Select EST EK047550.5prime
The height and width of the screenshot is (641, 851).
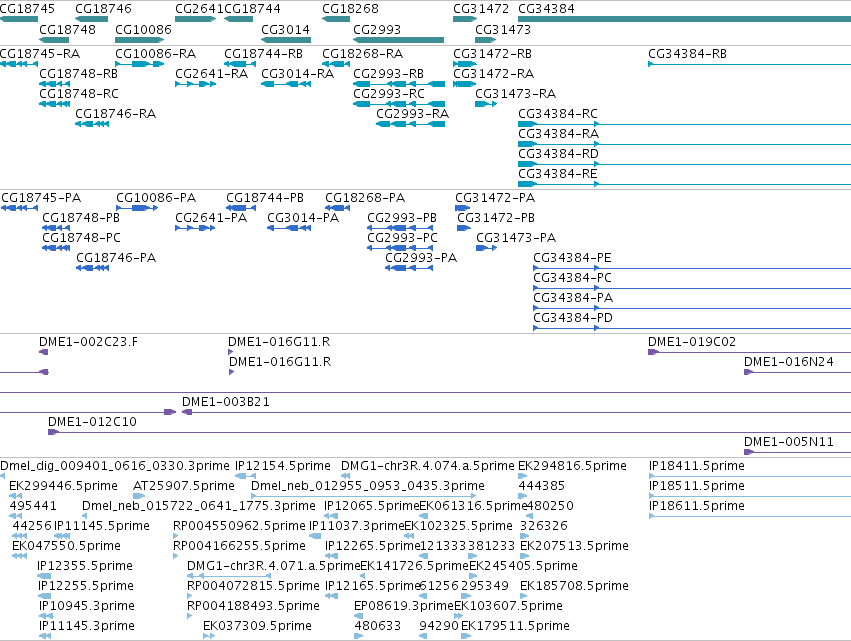click(66, 546)
